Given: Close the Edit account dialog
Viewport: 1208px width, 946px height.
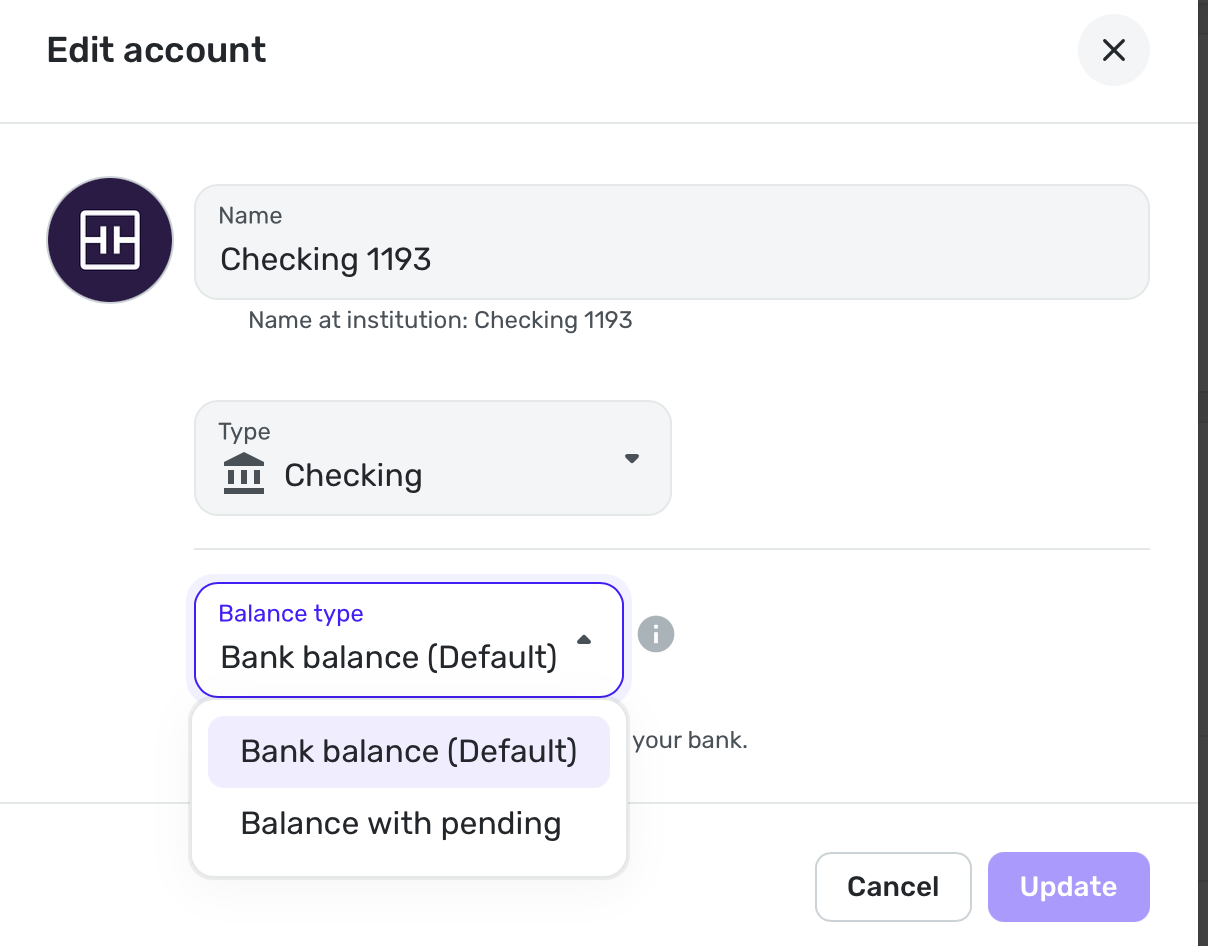Looking at the screenshot, I should click(1113, 50).
